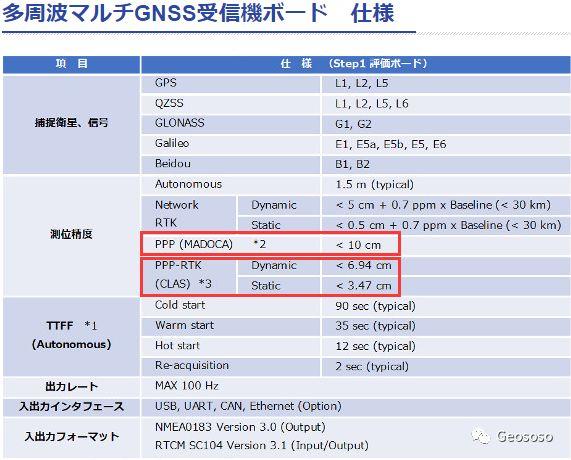Select the Hot start cell

tap(231, 346)
